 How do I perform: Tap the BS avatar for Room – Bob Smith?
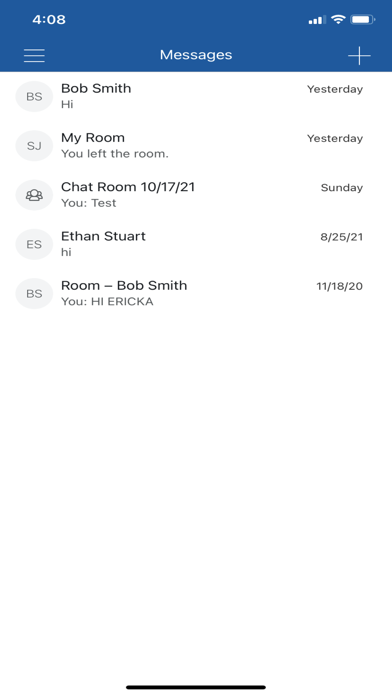34,293
